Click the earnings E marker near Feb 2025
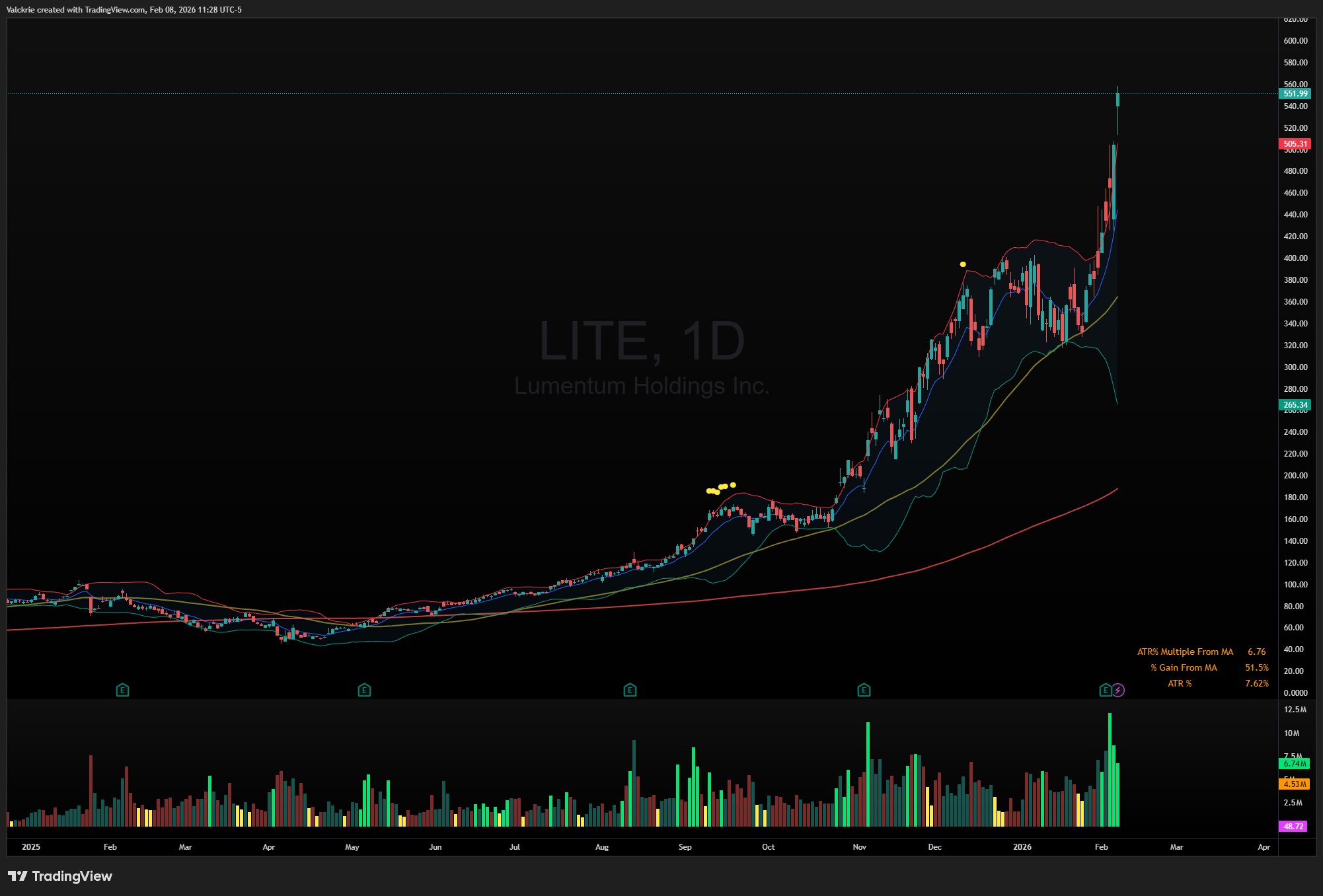Image resolution: width=1323 pixels, height=896 pixels. click(122, 691)
